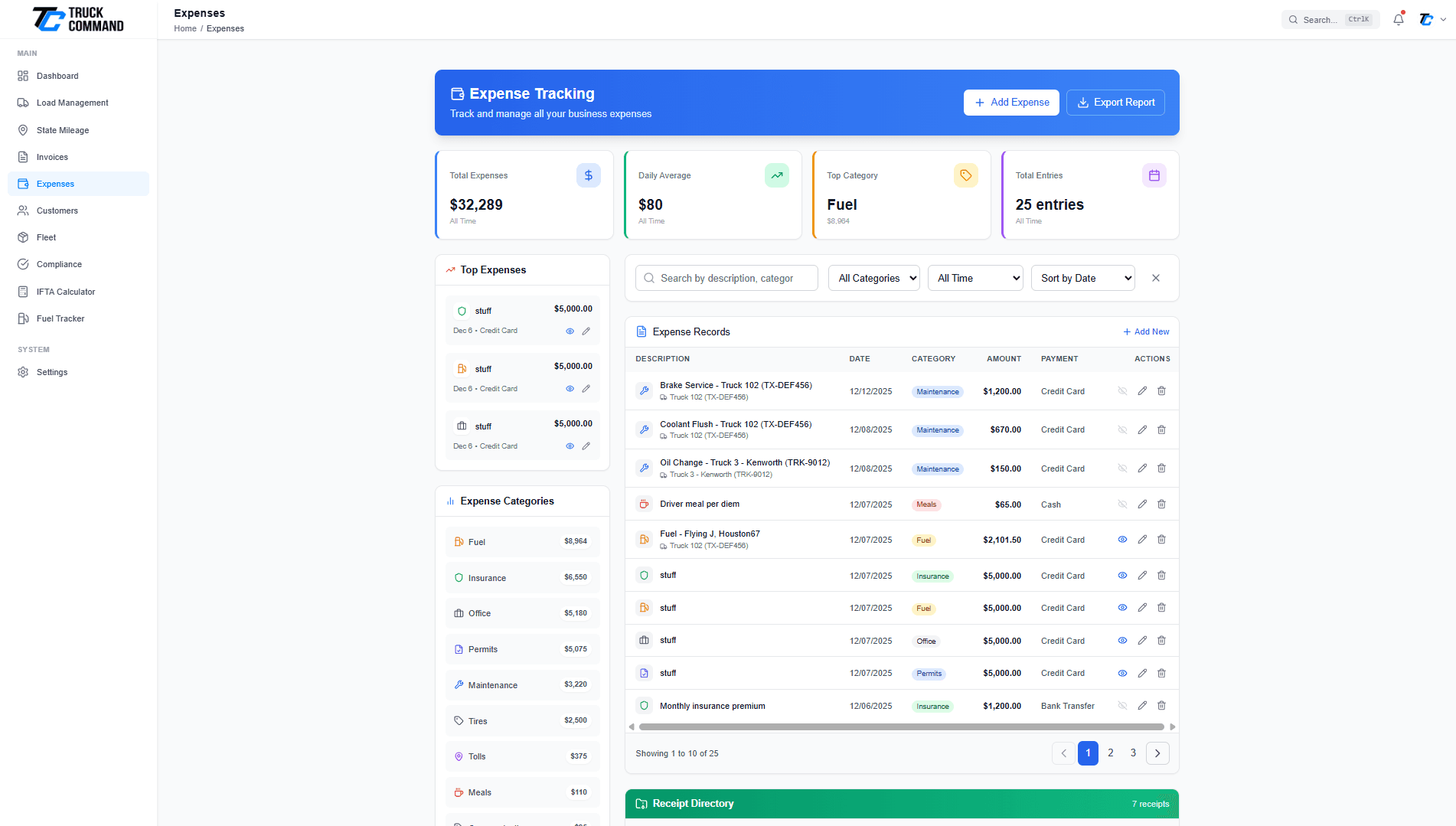The image size is (1456, 826).
Task: Select the IFTA Calculator in the sidebar
Action: pyautogui.click(x=64, y=292)
